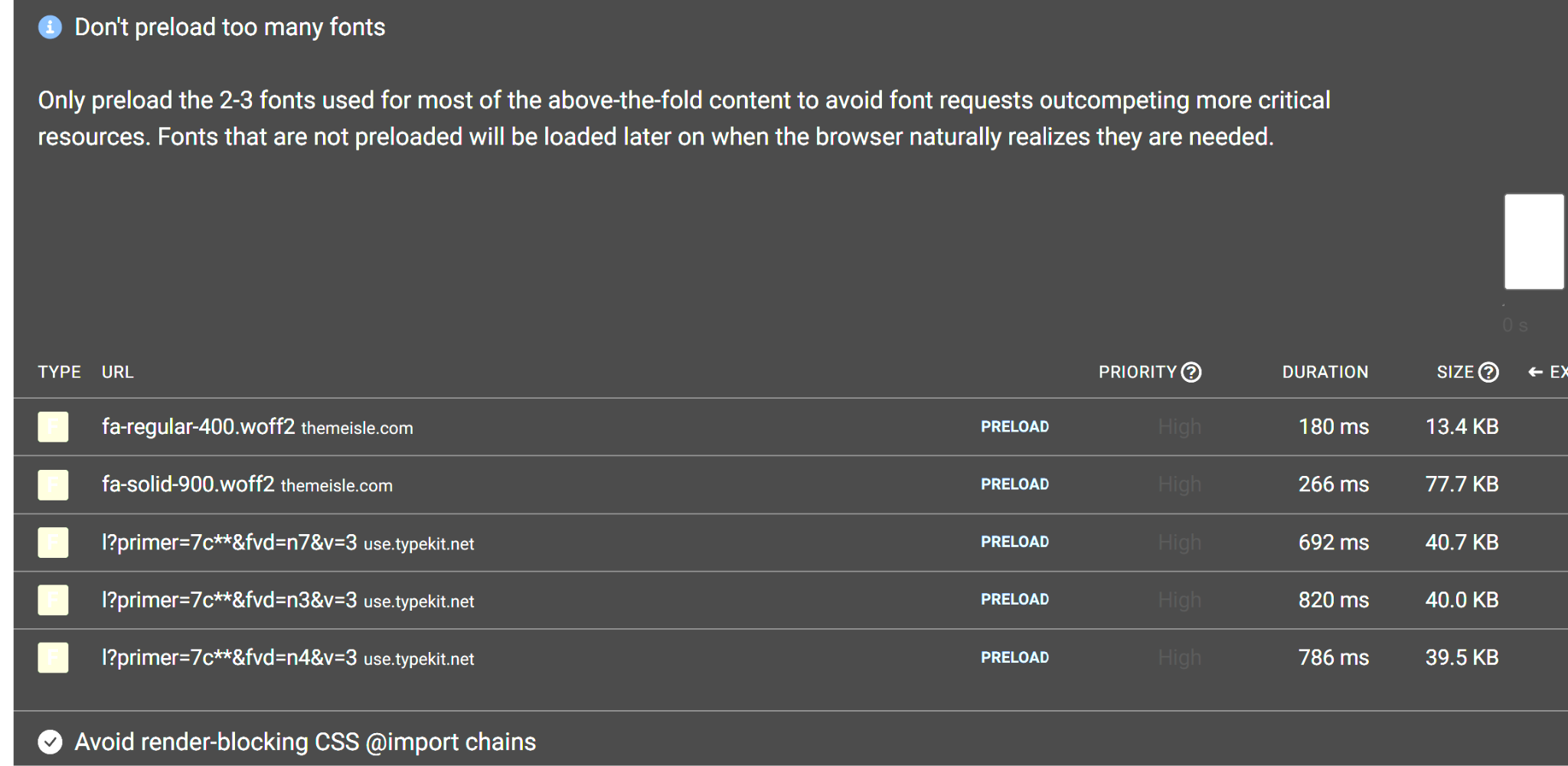Image resolution: width=1568 pixels, height=766 pixels.
Task: Click the blue info icon beside 'Don't preload too many fonts'
Action: coord(50,28)
